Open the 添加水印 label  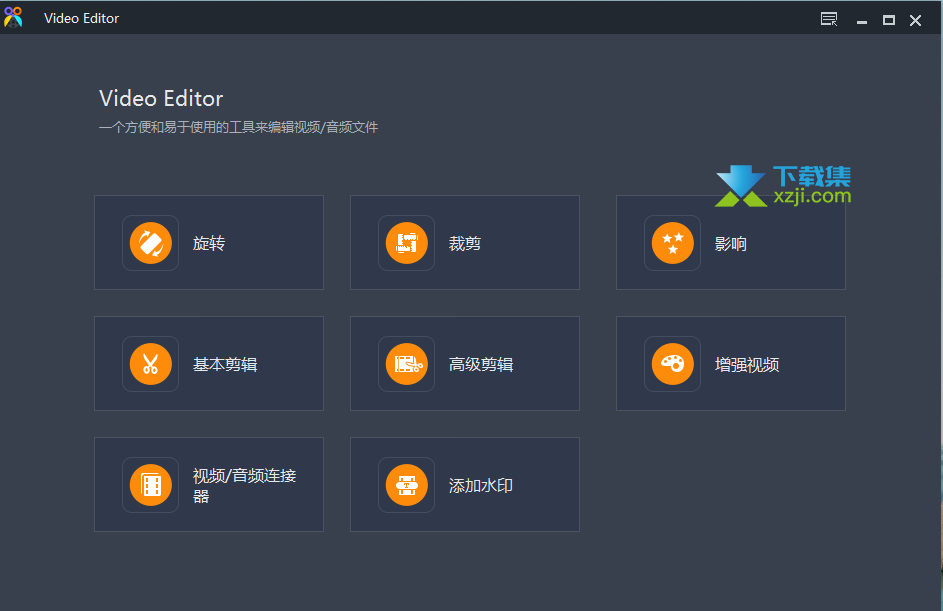(481, 485)
